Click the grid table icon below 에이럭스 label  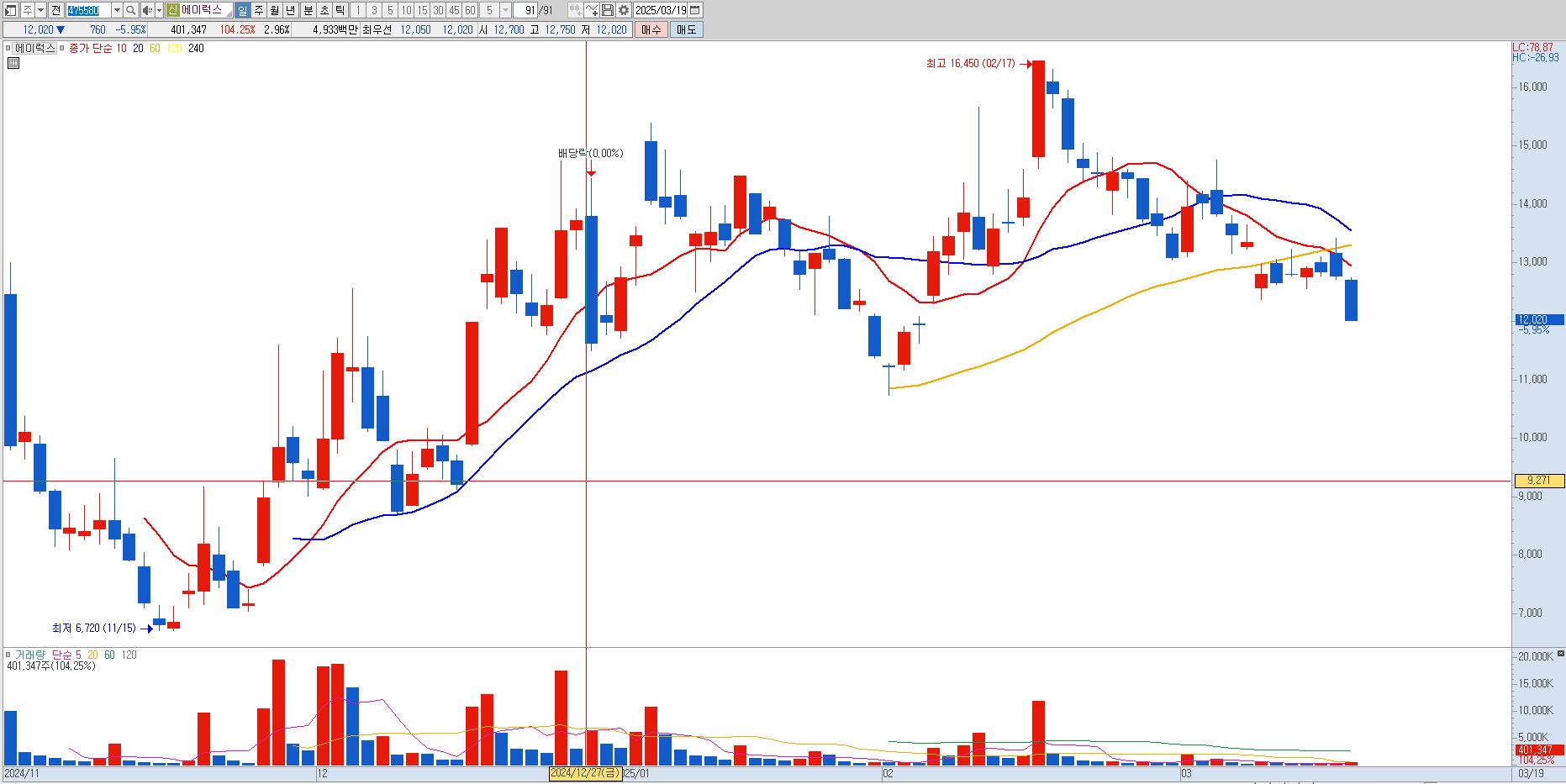tap(13, 62)
